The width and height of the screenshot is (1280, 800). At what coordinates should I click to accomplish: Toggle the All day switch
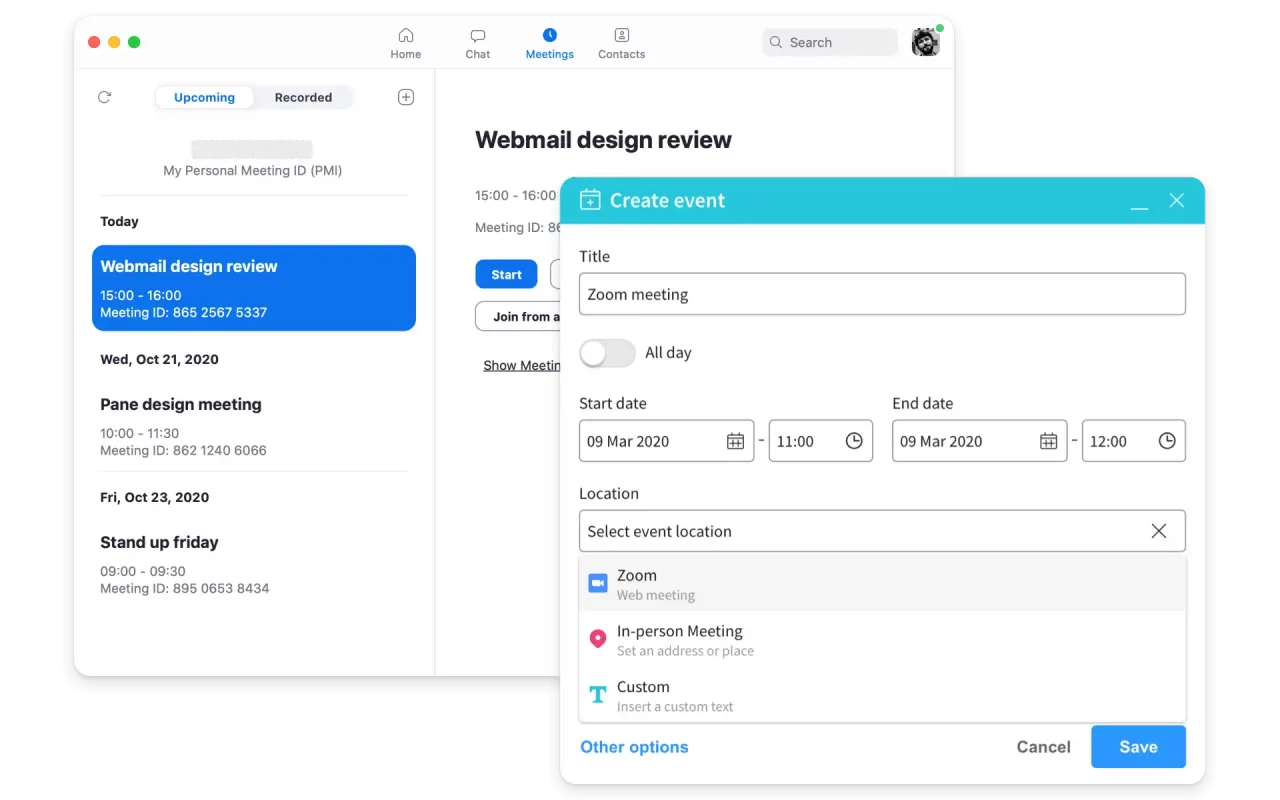tap(607, 353)
